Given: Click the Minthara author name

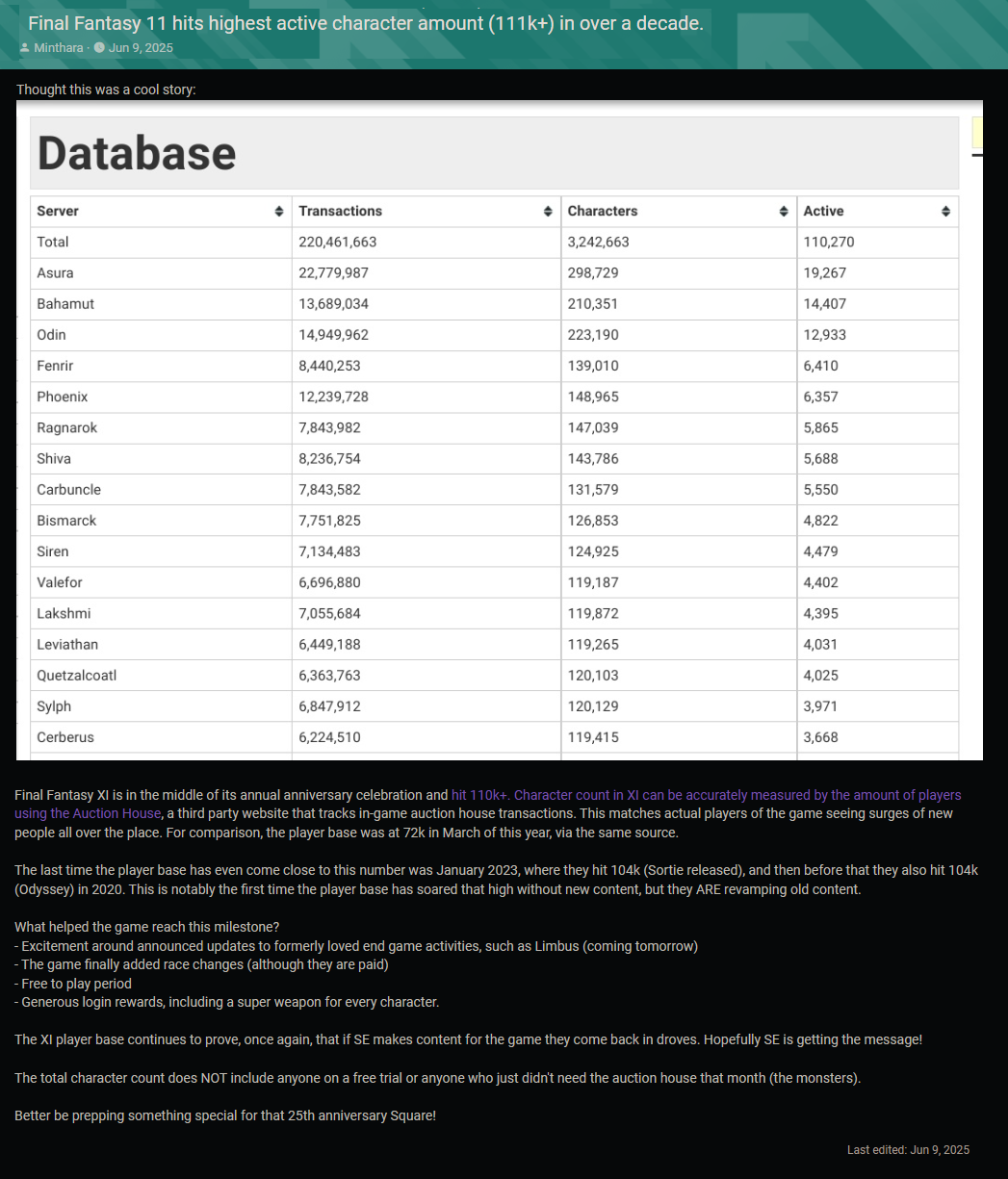Looking at the screenshot, I should [x=59, y=47].
